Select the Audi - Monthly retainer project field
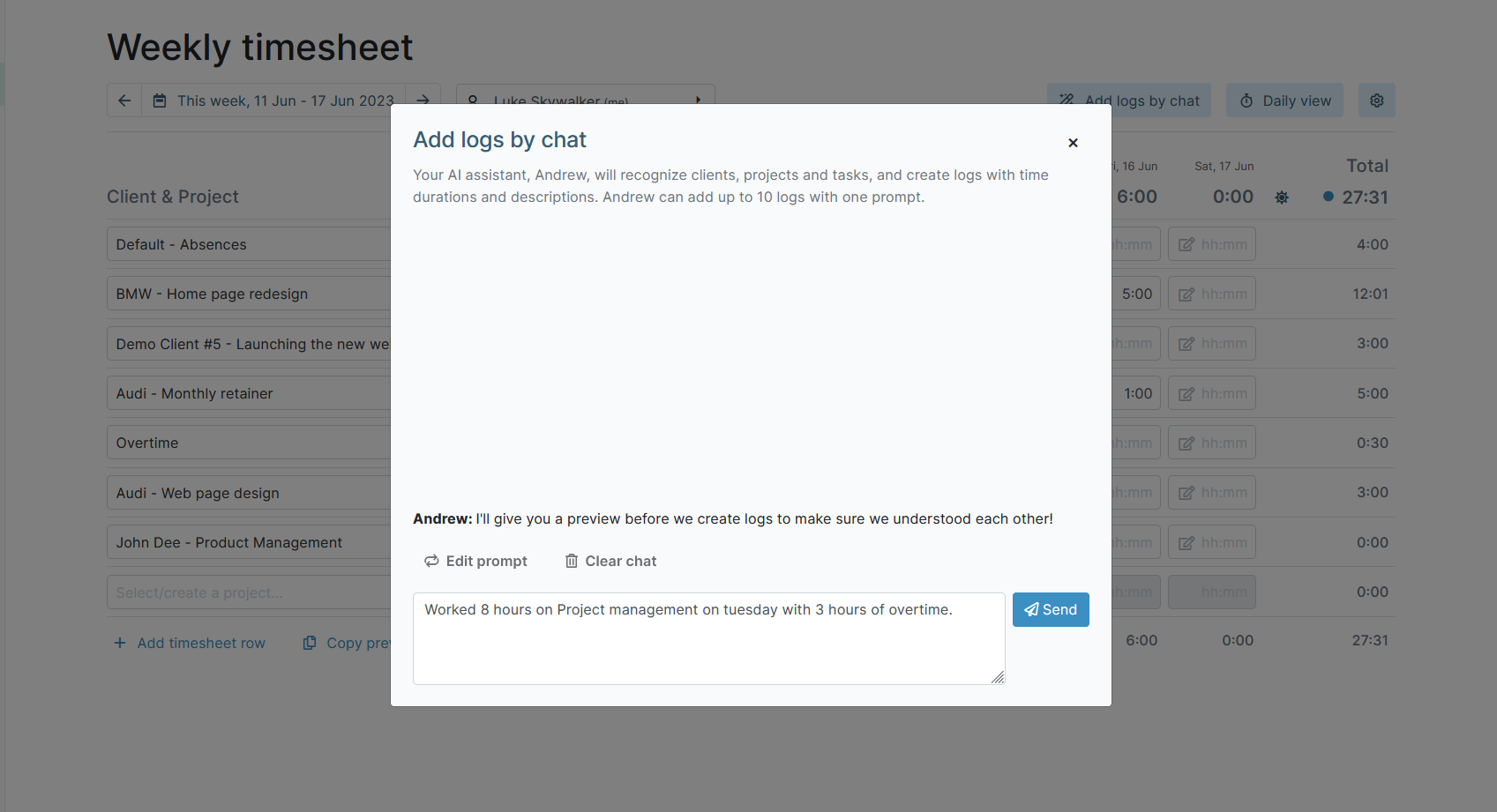The image size is (1497, 812). tap(249, 394)
